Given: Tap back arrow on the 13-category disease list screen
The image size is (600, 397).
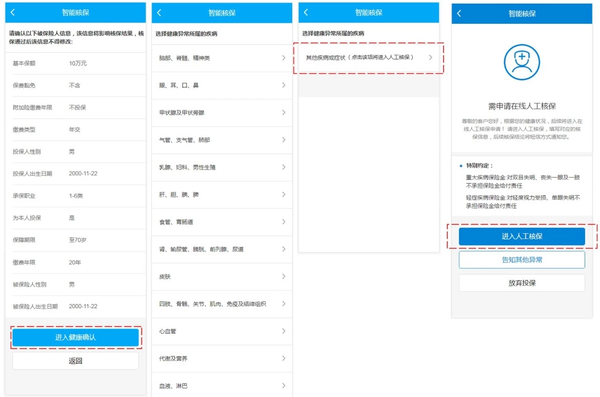Looking at the screenshot, I should (x=159, y=13).
